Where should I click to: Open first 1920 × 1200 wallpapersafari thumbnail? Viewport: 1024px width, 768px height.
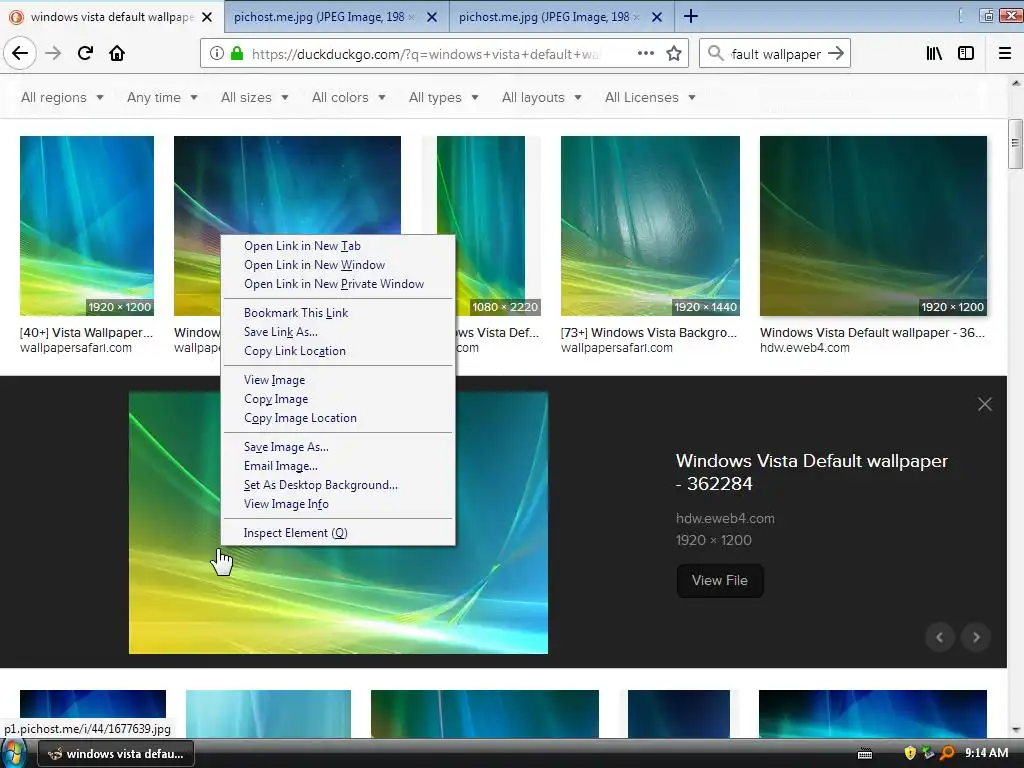[x=87, y=226]
